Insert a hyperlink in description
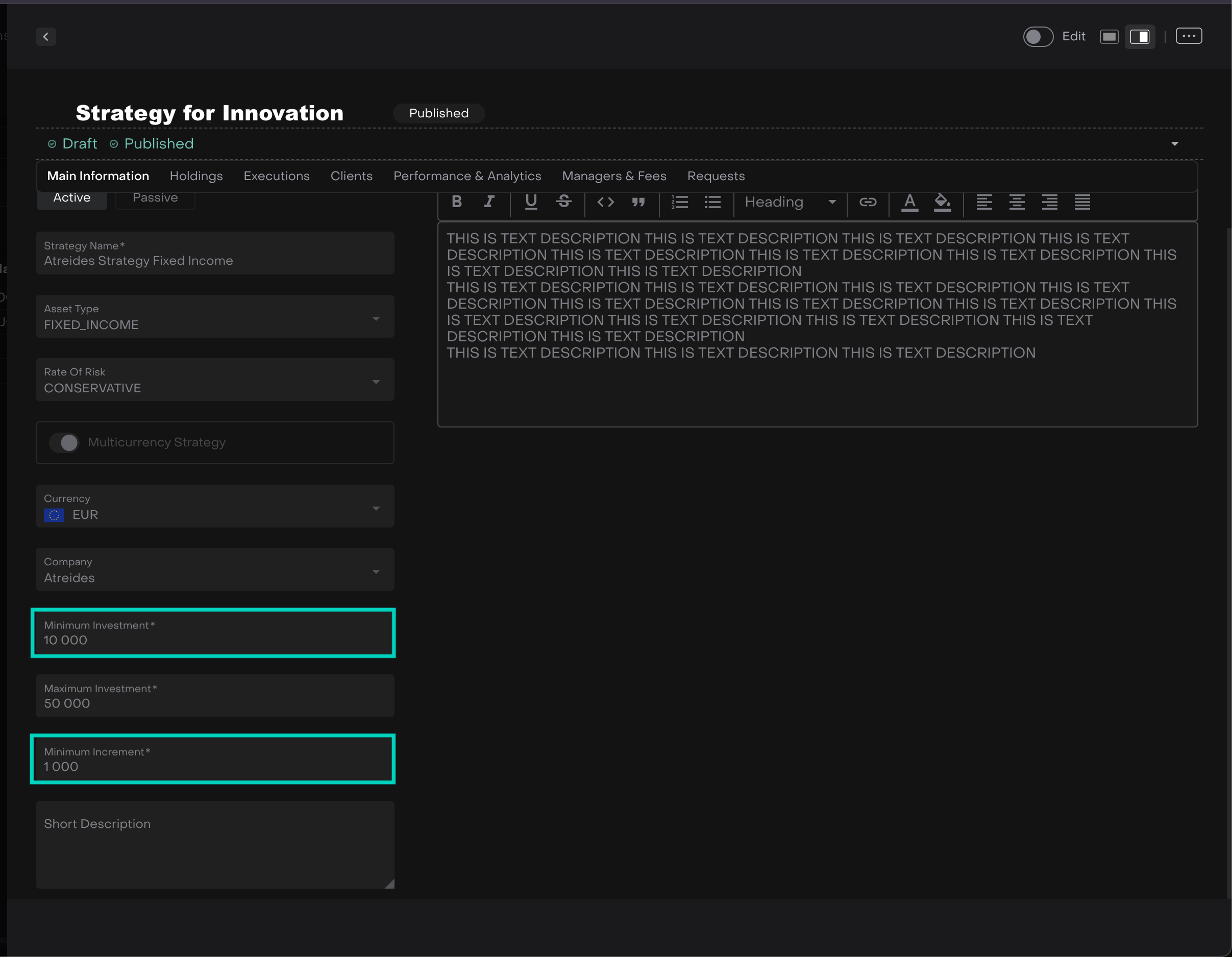Image resolution: width=1232 pixels, height=957 pixels. (868, 202)
